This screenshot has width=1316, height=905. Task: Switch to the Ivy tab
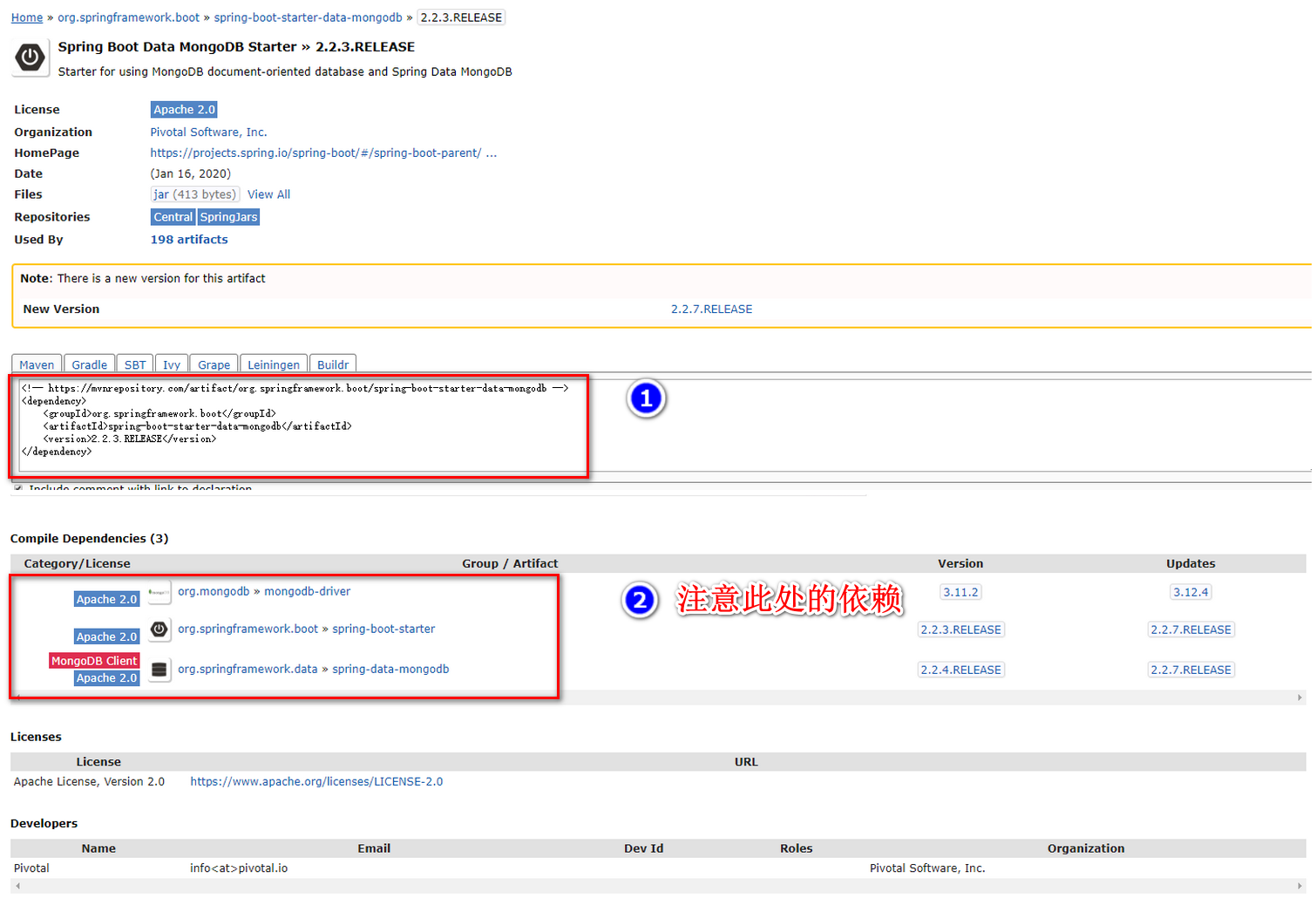[x=172, y=364]
